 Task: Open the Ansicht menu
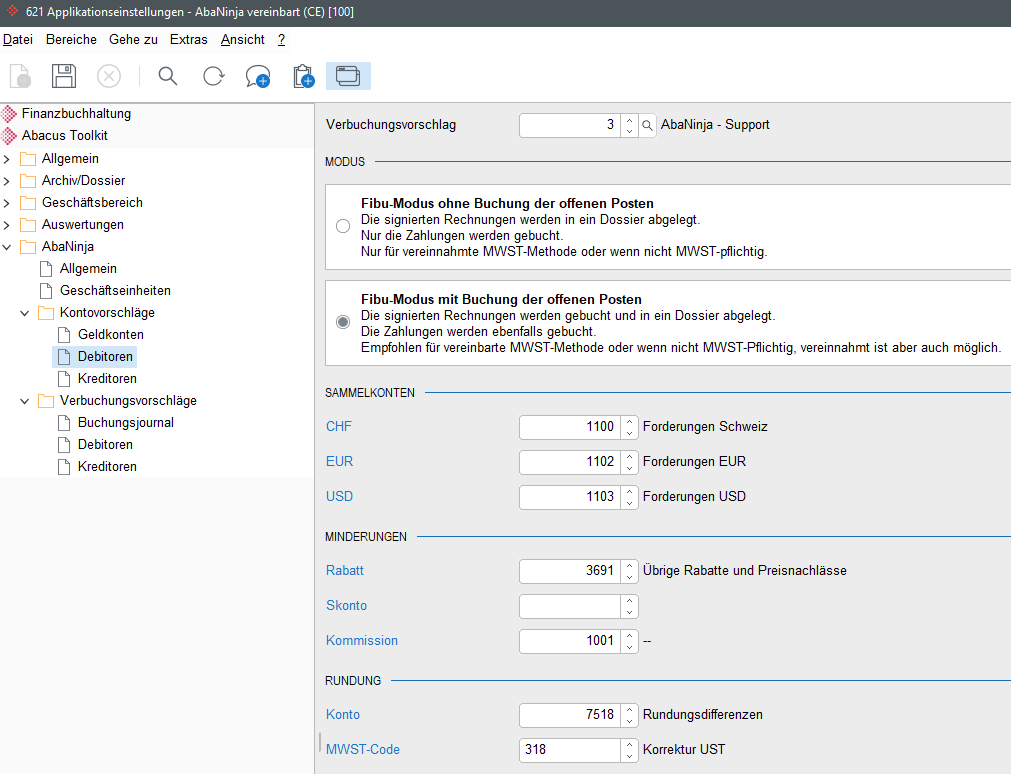pyautogui.click(x=242, y=39)
